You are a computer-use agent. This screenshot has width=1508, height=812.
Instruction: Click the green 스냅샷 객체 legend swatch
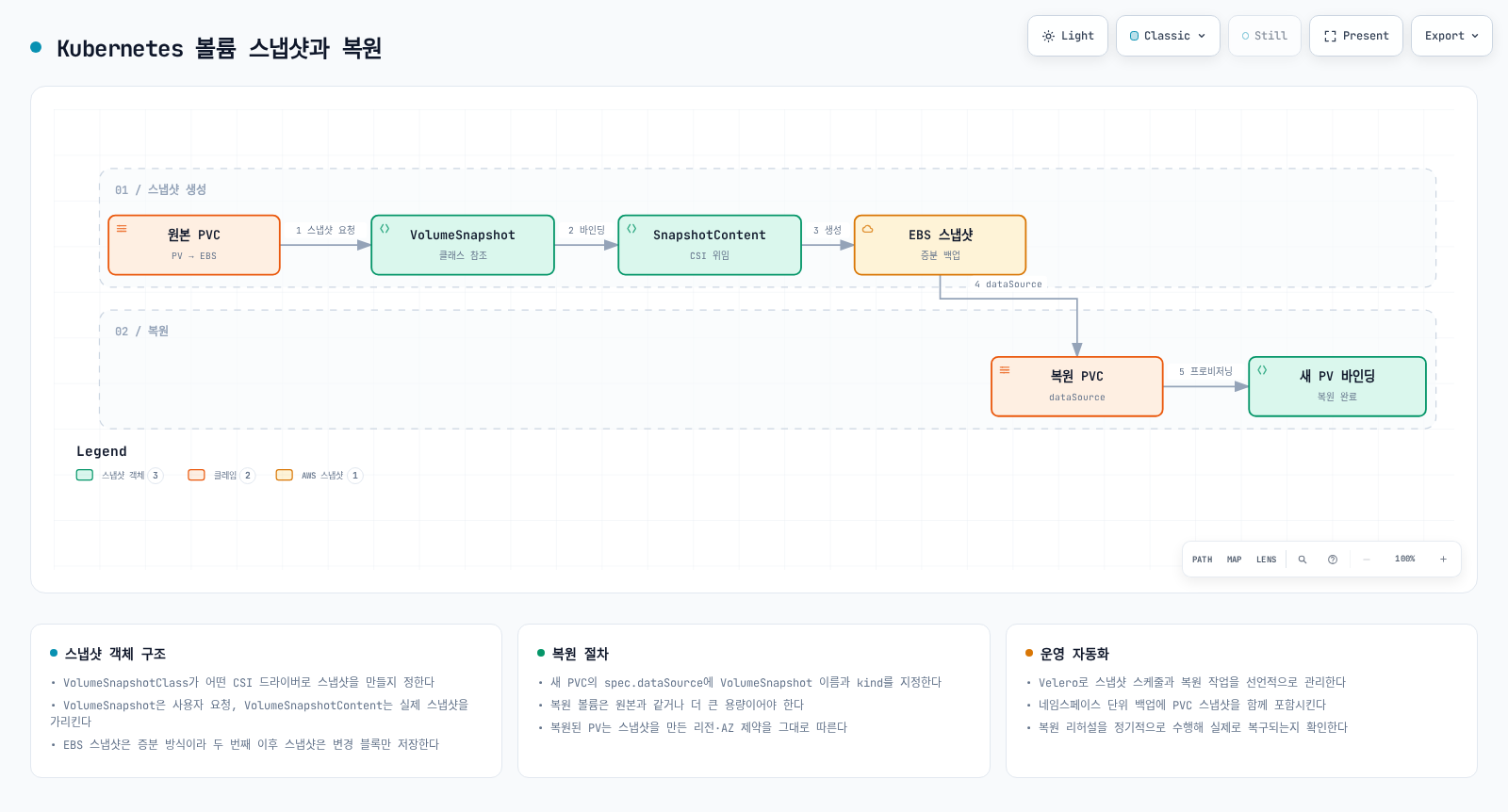coord(85,476)
